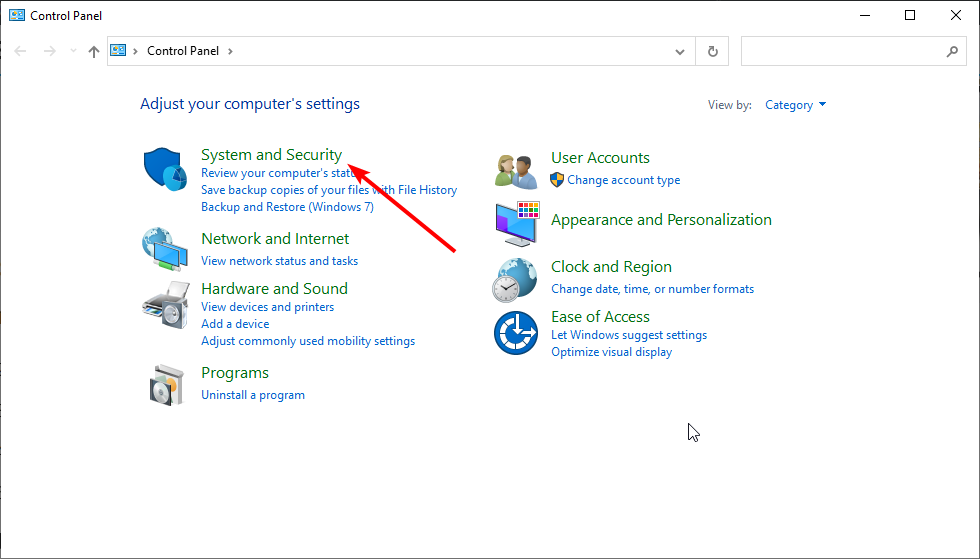The image size is (980, 559).
Task: Click Uninstall a program link
Action: (x=253, y=395)
